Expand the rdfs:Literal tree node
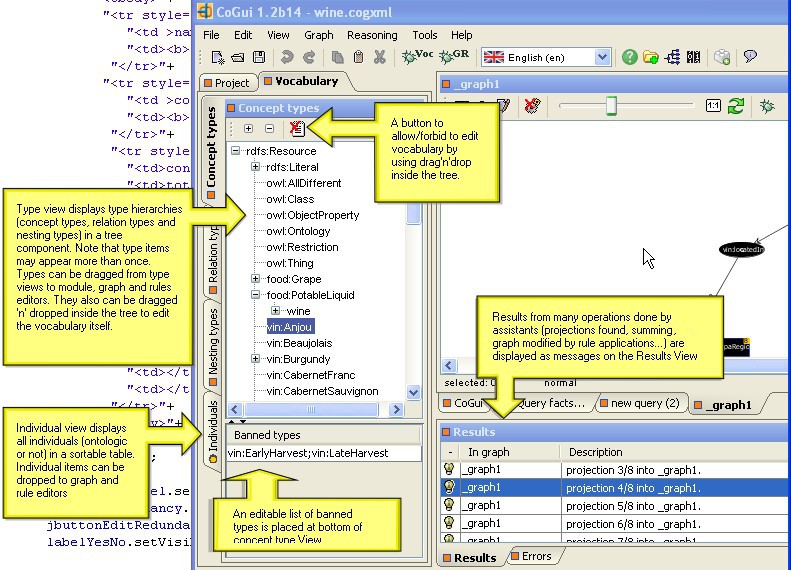The image size is (791, 570). [x=255, y=166]
